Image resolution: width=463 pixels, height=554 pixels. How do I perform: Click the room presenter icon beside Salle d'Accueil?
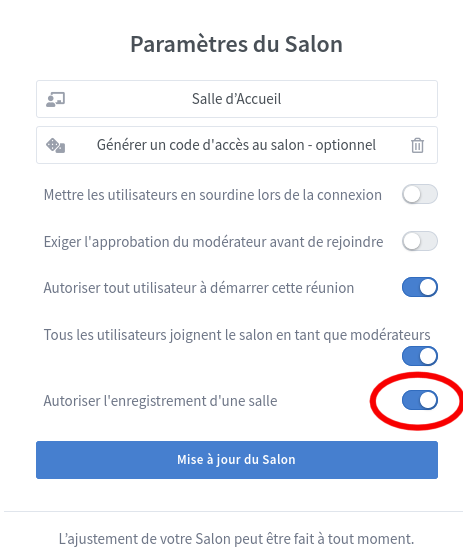[x=55, y=99]
